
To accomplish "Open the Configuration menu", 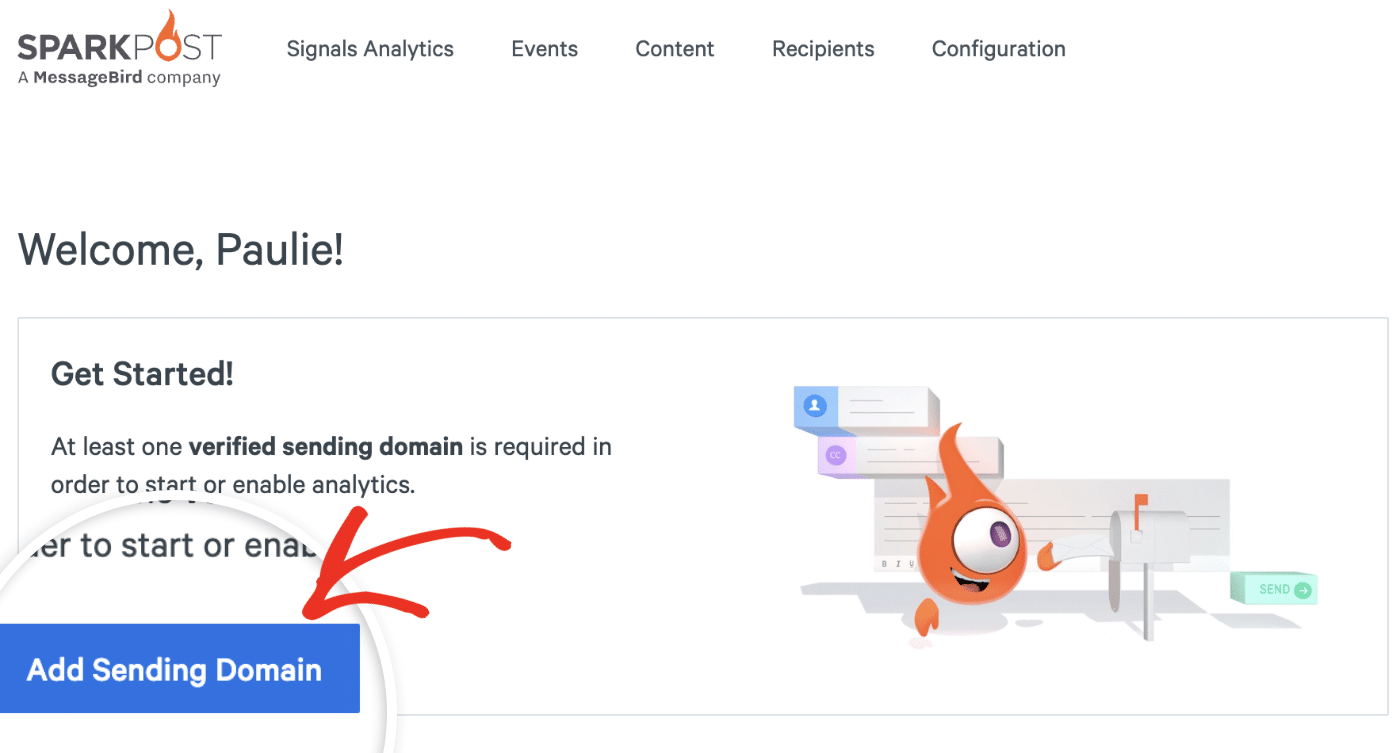I will pos(998,49).
